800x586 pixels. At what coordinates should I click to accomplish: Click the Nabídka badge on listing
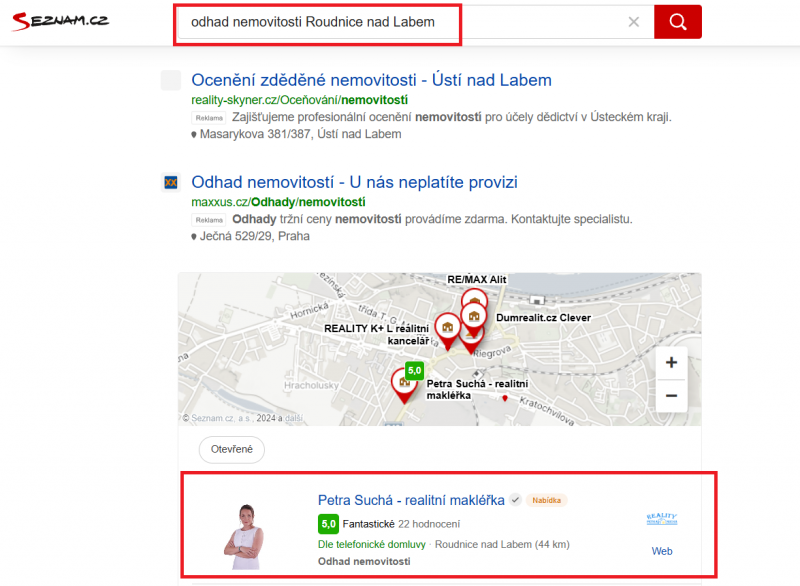tap(546, 500)
